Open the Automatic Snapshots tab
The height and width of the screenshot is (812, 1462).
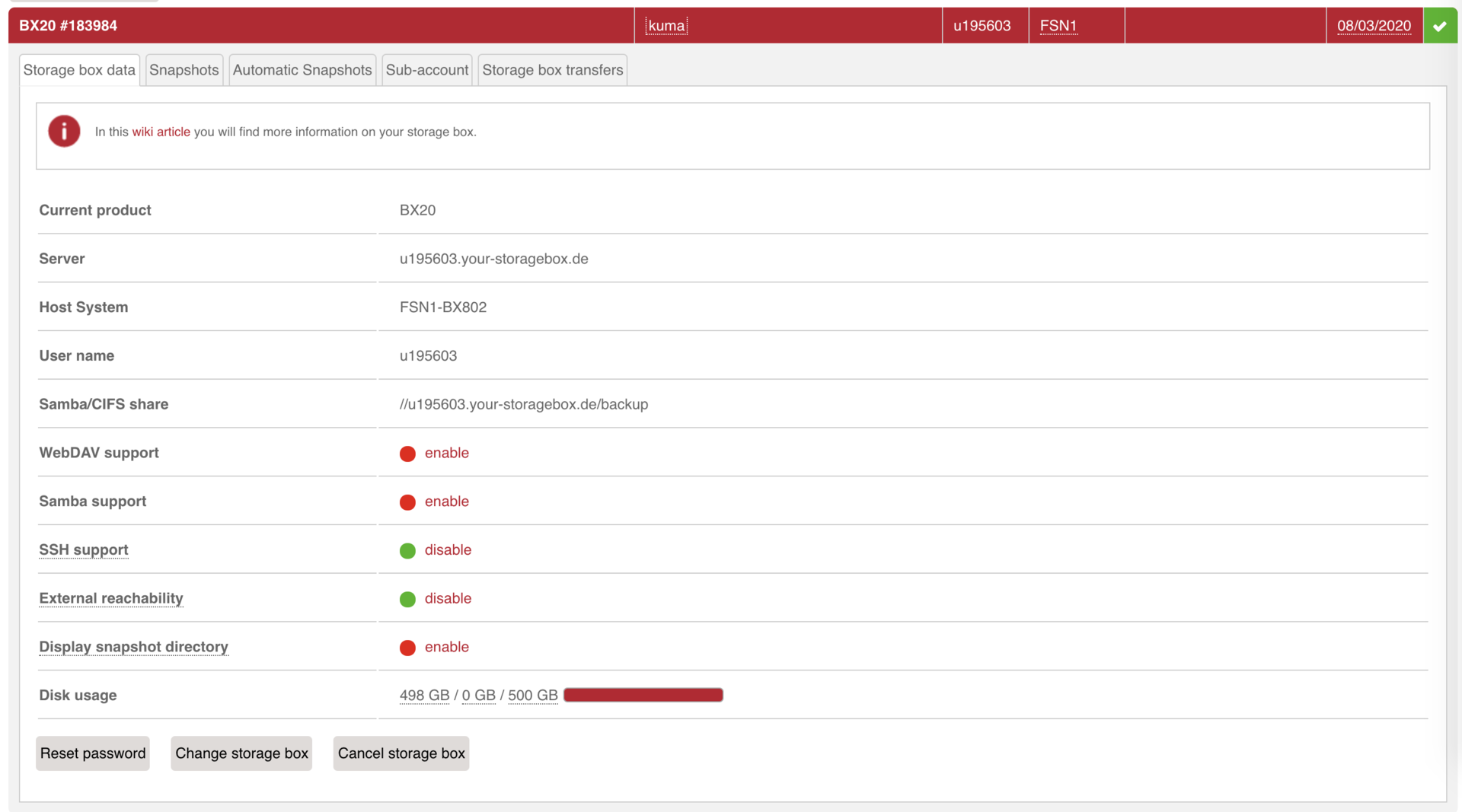point(302,69)
